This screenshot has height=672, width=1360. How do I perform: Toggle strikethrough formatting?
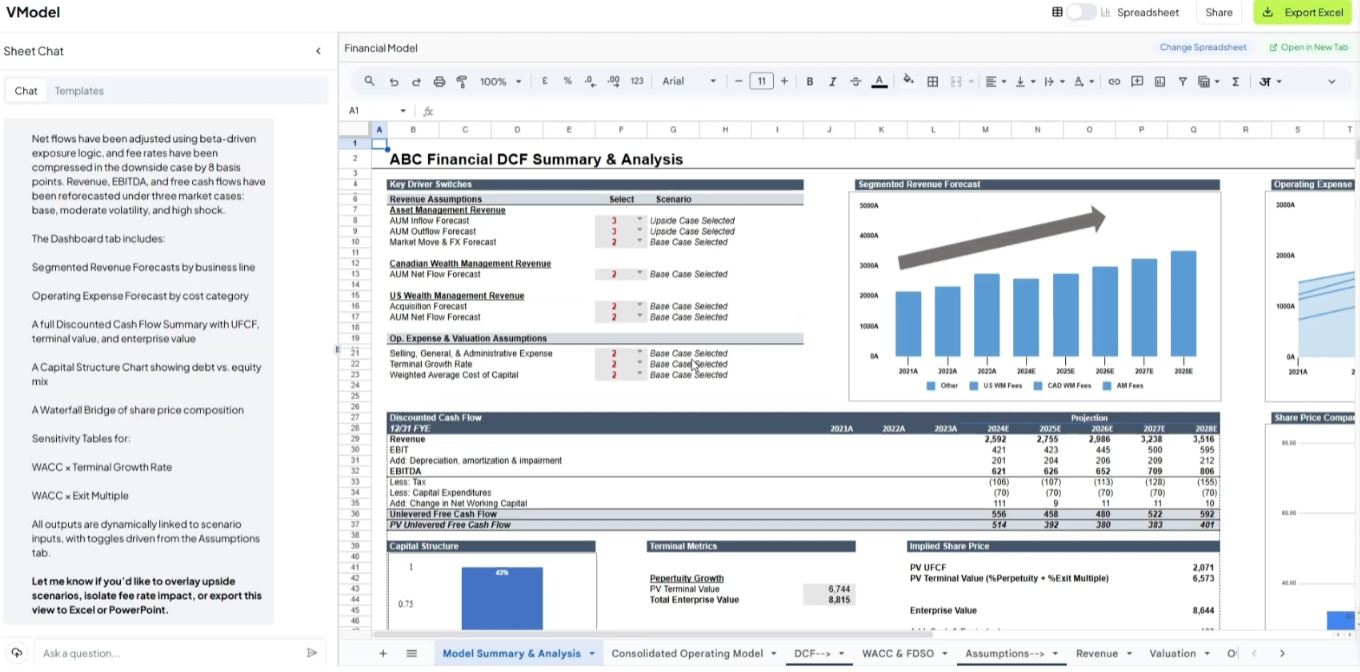855,82
